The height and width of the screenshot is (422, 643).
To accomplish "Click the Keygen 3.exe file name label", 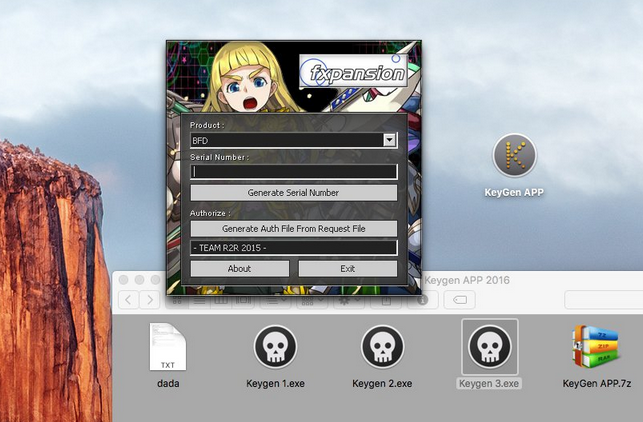I will 489,383.
